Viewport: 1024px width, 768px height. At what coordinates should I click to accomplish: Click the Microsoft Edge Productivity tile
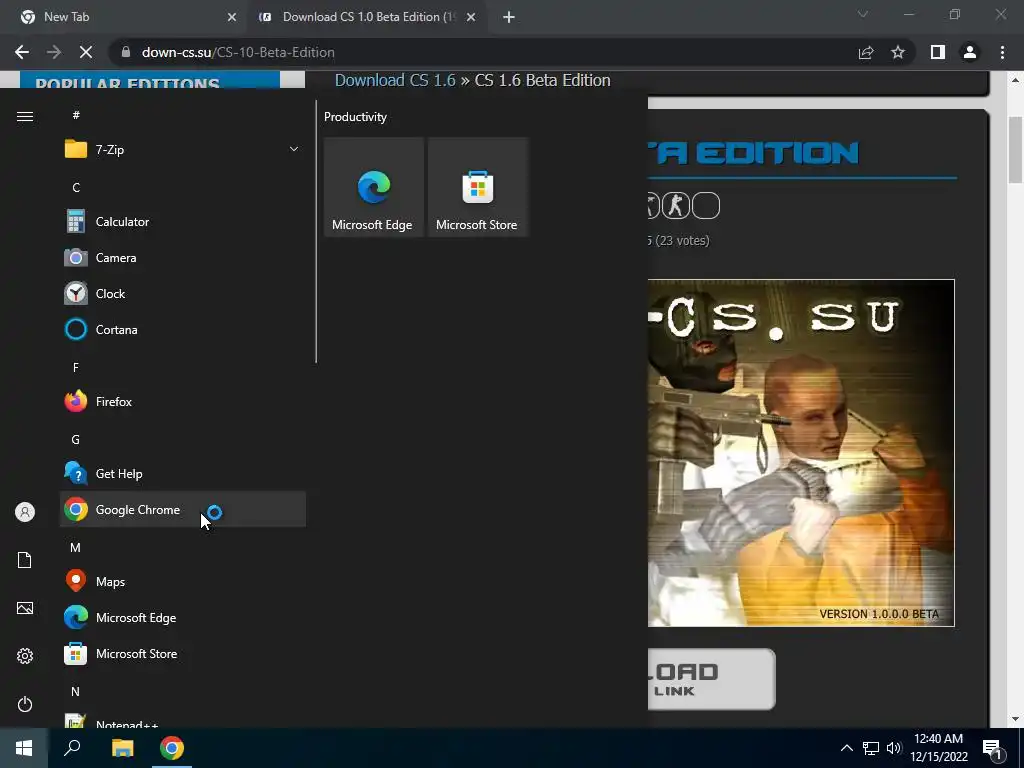[x=374, y=187]
